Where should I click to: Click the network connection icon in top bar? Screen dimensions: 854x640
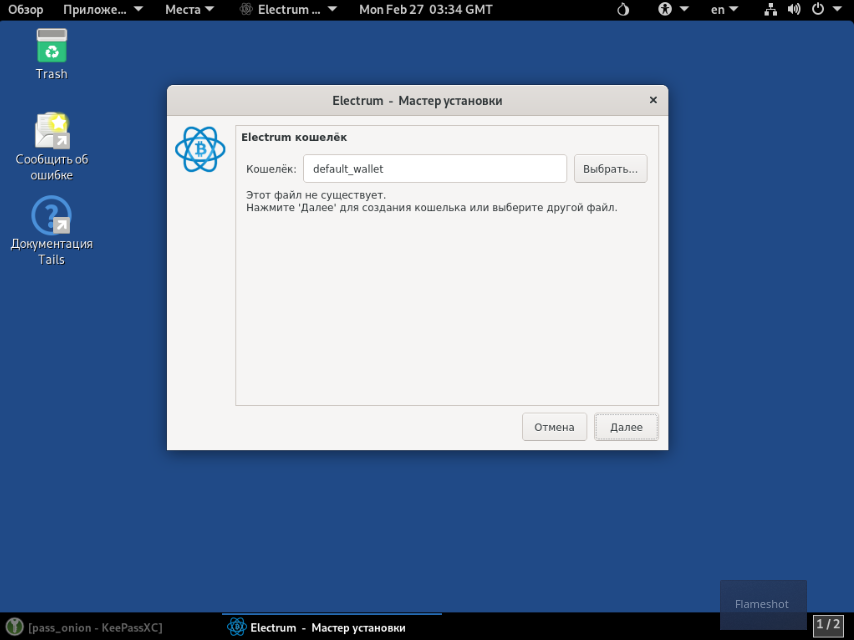click(771, 10)
